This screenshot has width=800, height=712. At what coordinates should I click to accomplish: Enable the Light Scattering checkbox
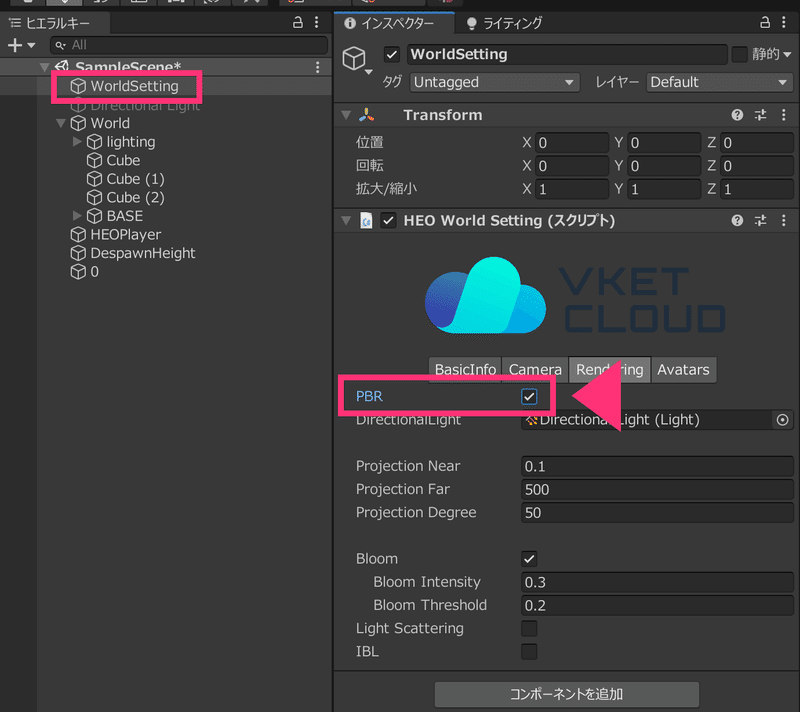pyautogui.click(x=529, y=628)
